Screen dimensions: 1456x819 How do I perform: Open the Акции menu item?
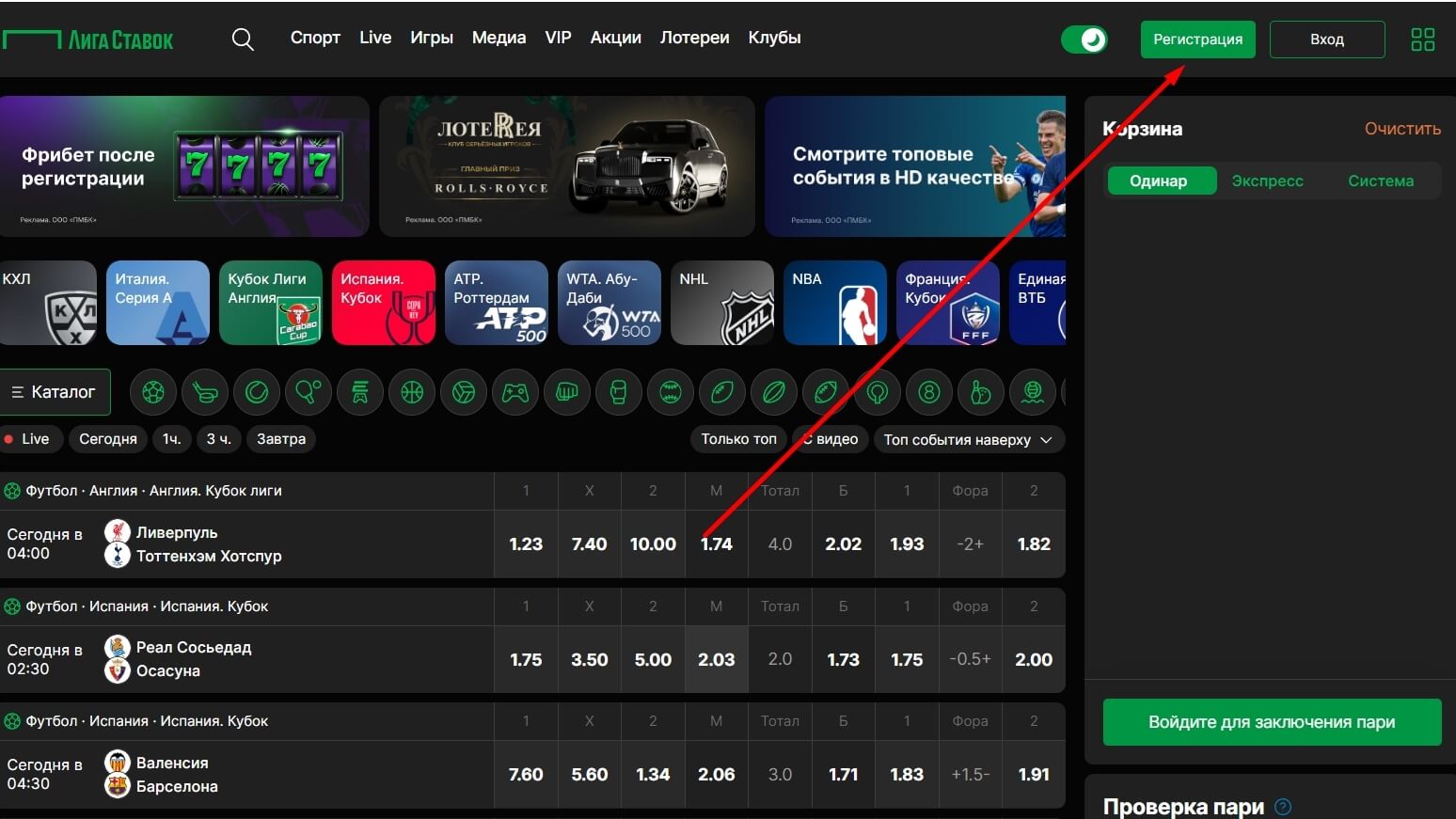pos(616,38)
